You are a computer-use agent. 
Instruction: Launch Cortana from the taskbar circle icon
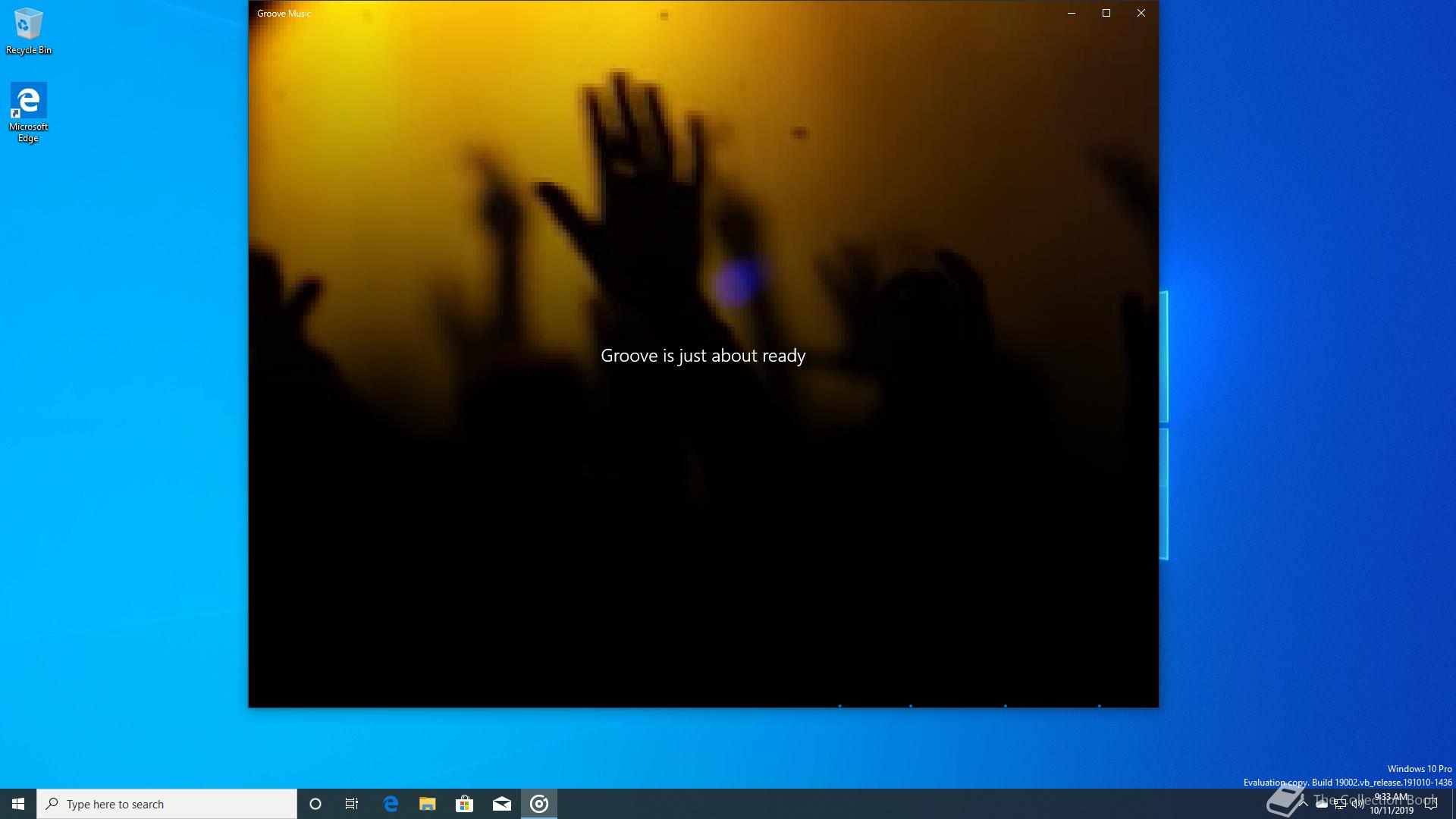pos(315,804)
